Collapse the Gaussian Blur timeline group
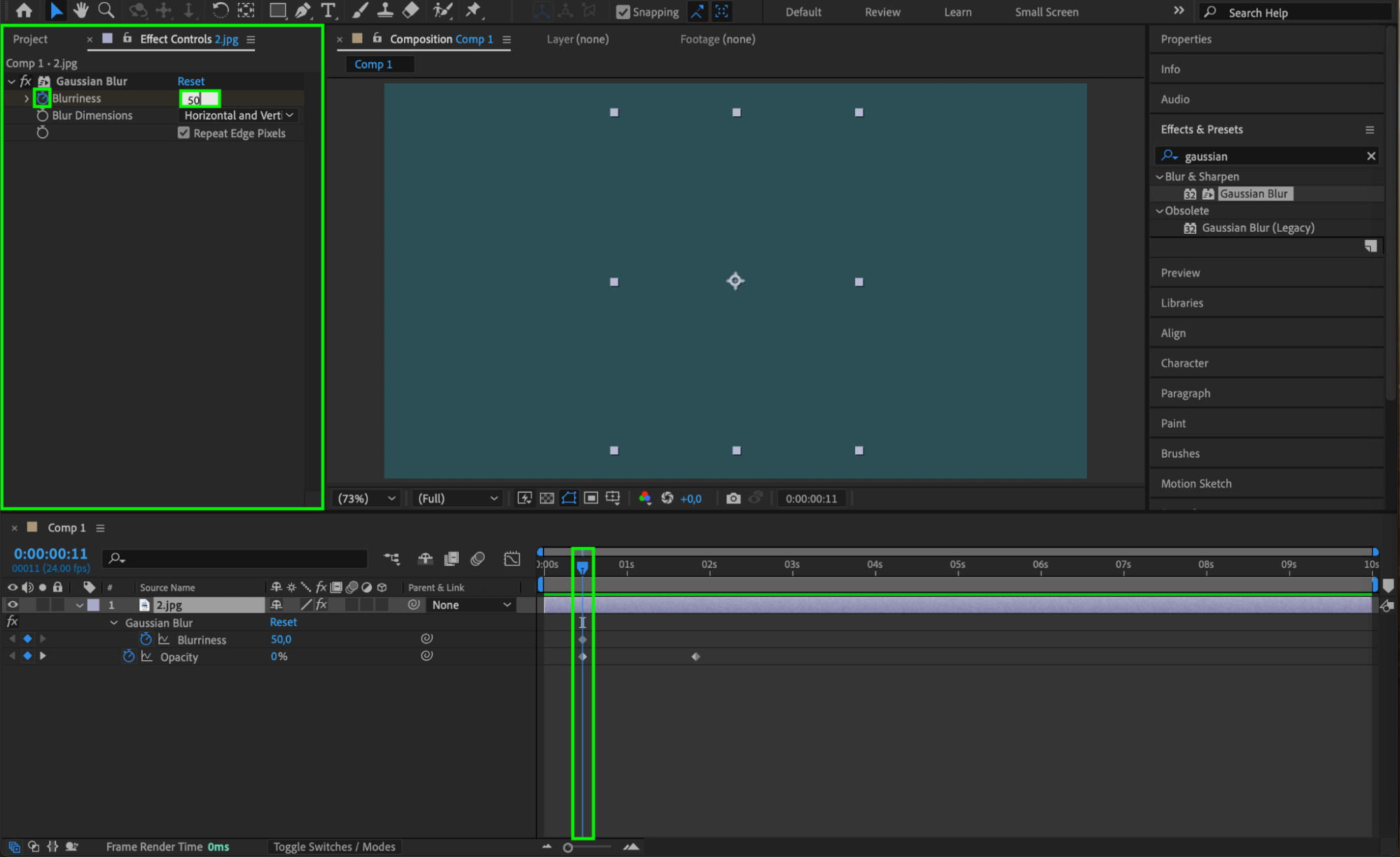Screen dimensions: 1400x857 click(113, 622)
